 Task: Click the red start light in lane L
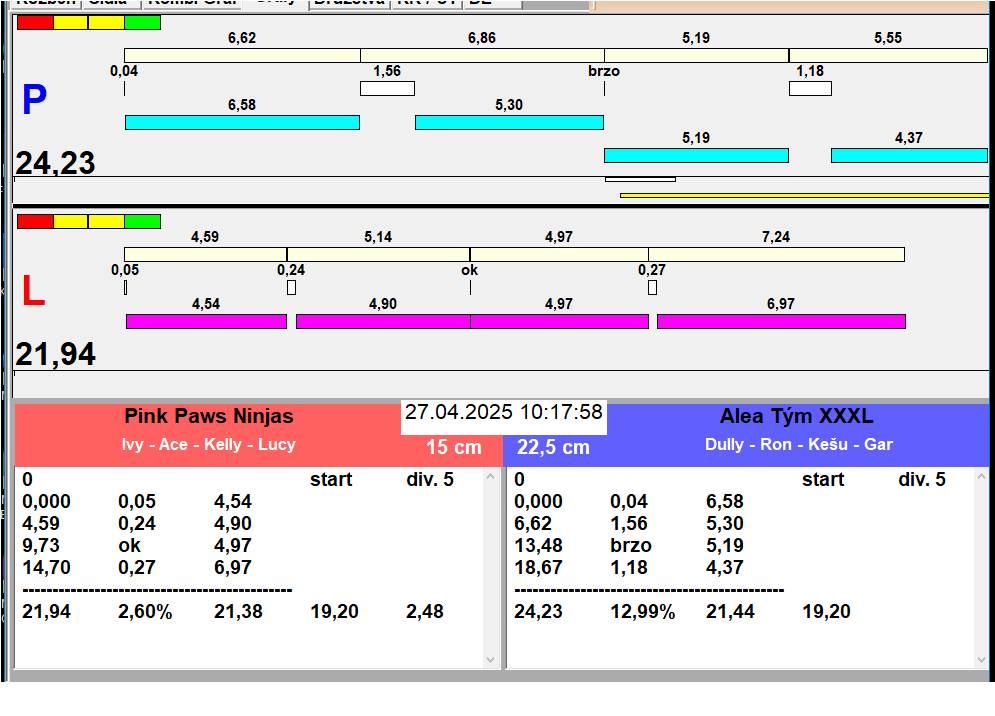coord(34,221)
